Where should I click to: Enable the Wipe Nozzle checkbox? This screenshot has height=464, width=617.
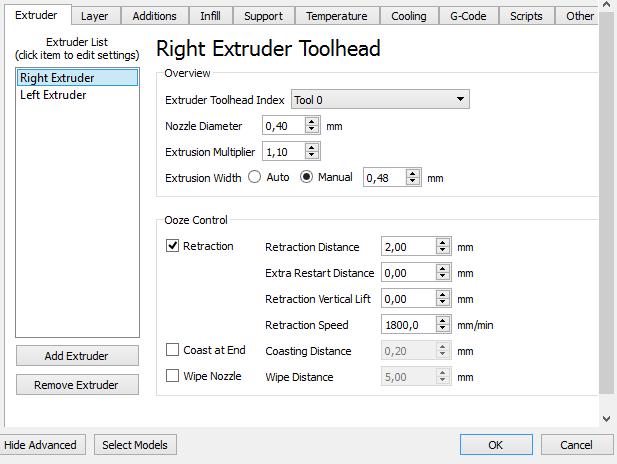tap(173, 376)
